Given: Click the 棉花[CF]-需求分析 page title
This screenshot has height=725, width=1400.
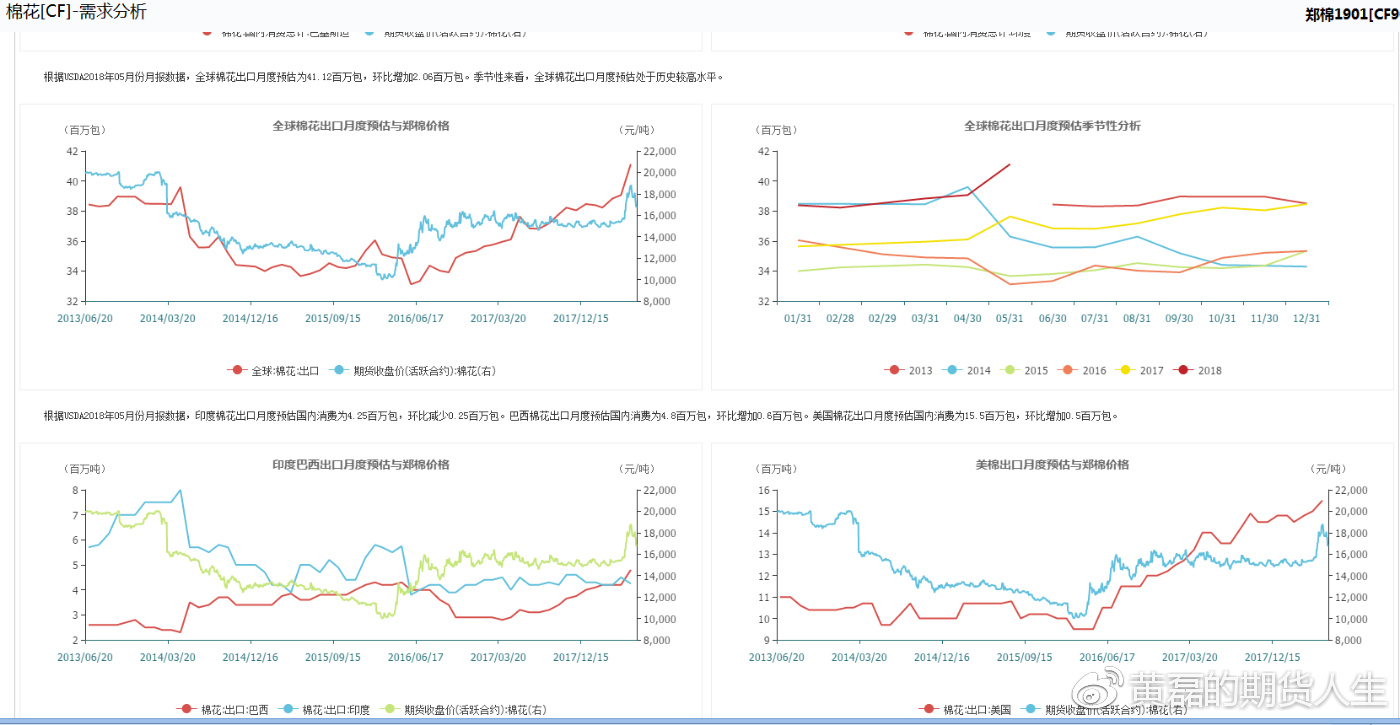Looking at the screenshot, I should (x=76, y=12).
